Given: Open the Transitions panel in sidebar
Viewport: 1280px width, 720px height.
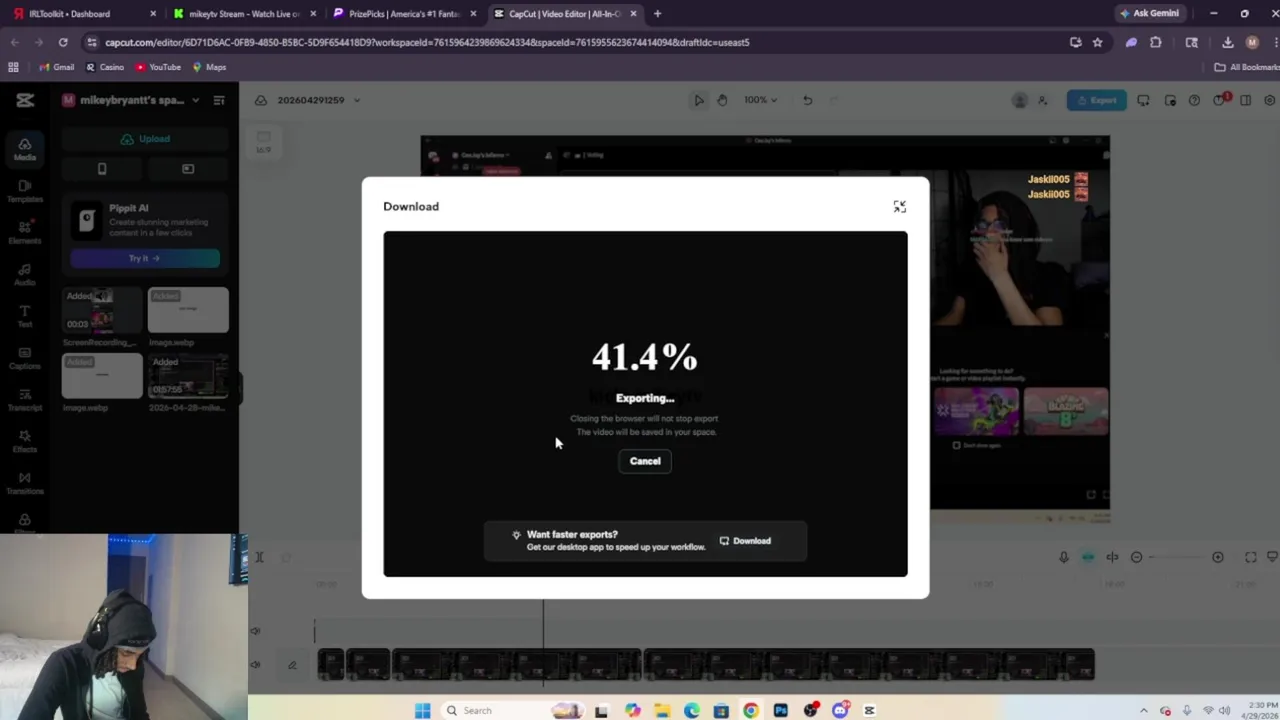Looking at the screenshot, I should point(25,483).
